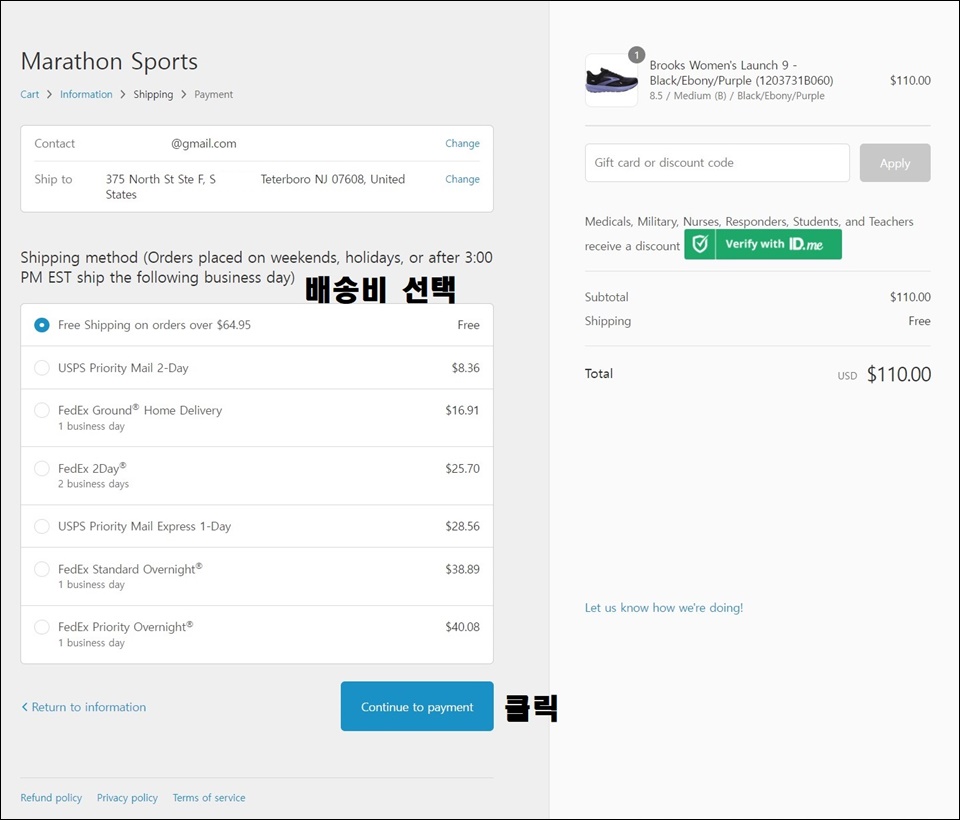Click the $40.08 FedEx Priority Overnight price
The height and width of the screenshot is (820, 960).
[462, 626]
